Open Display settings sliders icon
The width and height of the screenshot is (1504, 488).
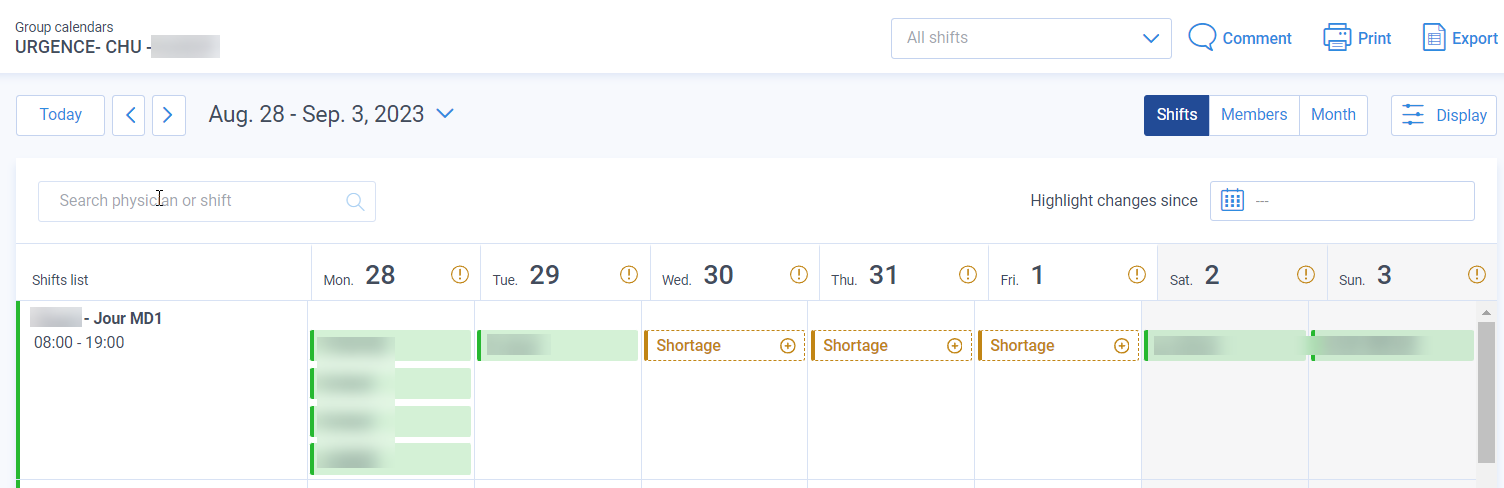coord(1413,115)
